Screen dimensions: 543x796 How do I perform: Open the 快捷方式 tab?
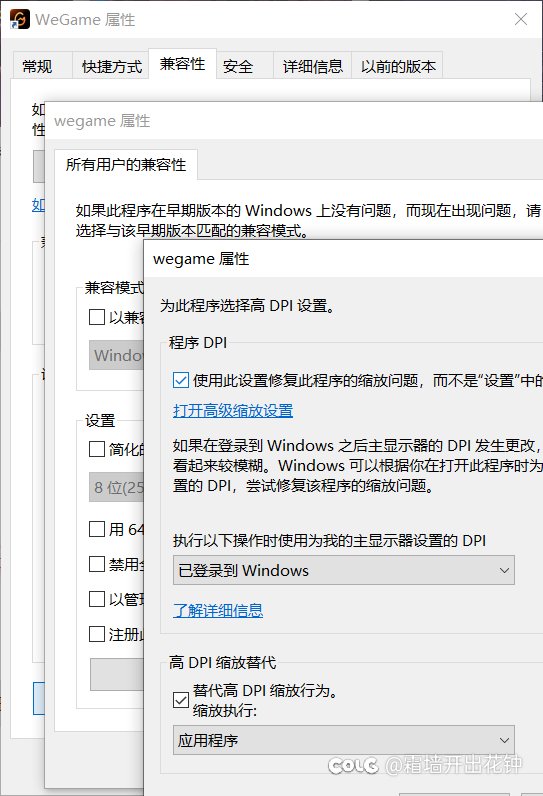click(112, 66)
